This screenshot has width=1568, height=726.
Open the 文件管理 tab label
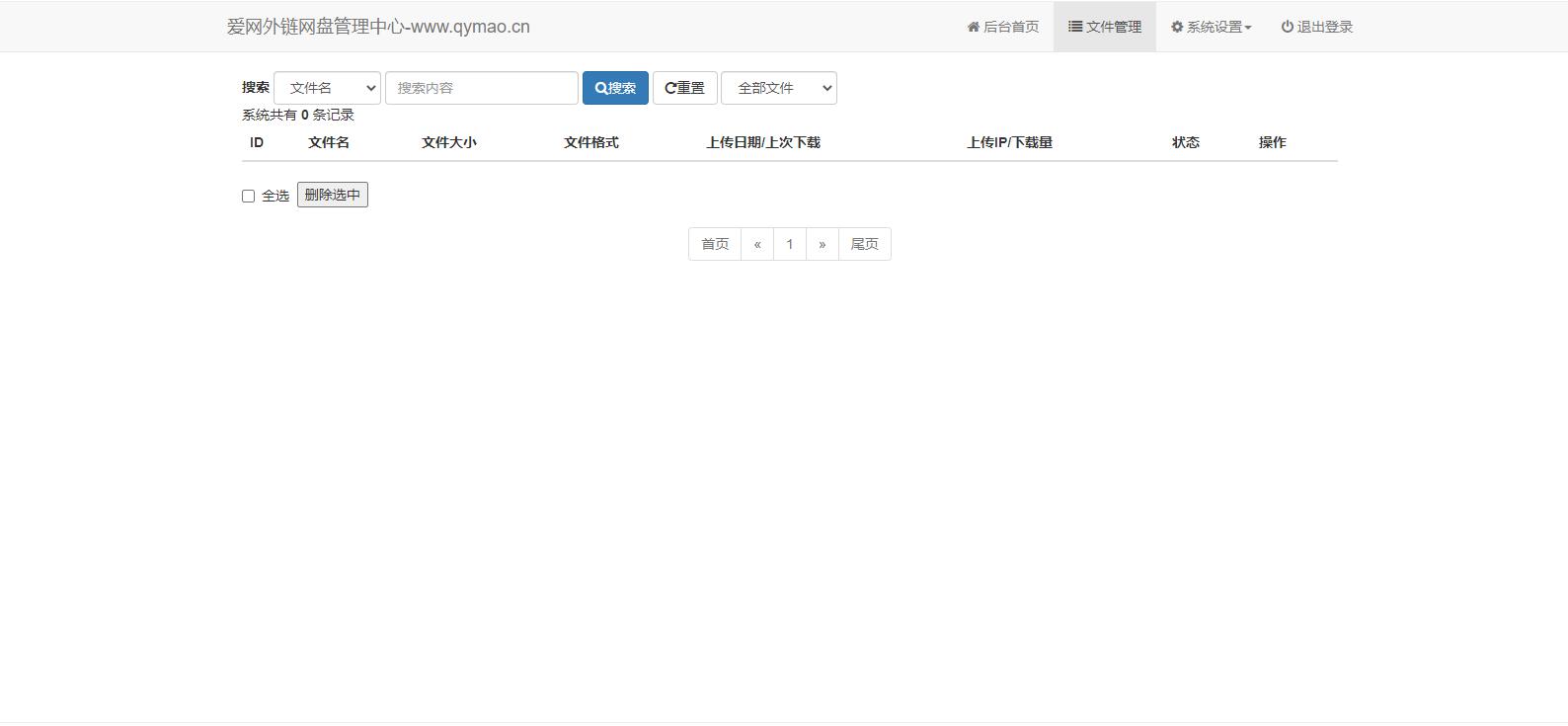pos(1114,27)
